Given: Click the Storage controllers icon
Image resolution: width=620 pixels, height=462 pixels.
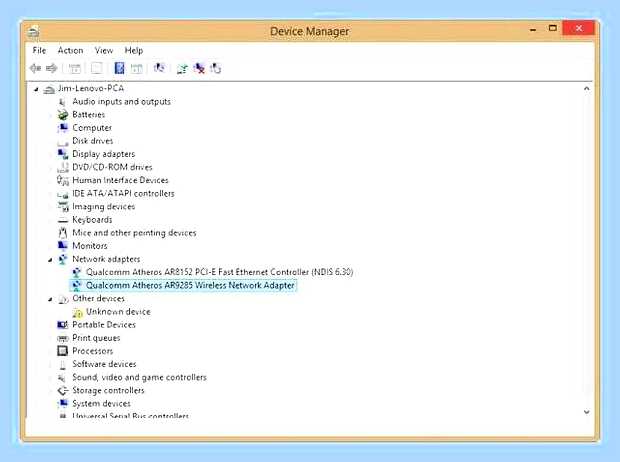Looking at the screenshot, I should pos(62,390).
